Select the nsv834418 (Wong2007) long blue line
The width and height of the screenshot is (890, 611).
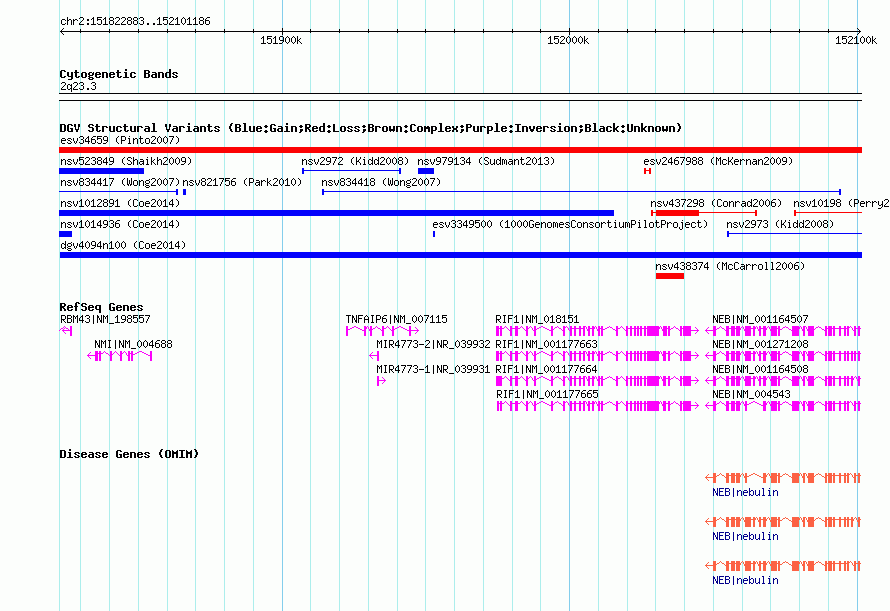581,192
